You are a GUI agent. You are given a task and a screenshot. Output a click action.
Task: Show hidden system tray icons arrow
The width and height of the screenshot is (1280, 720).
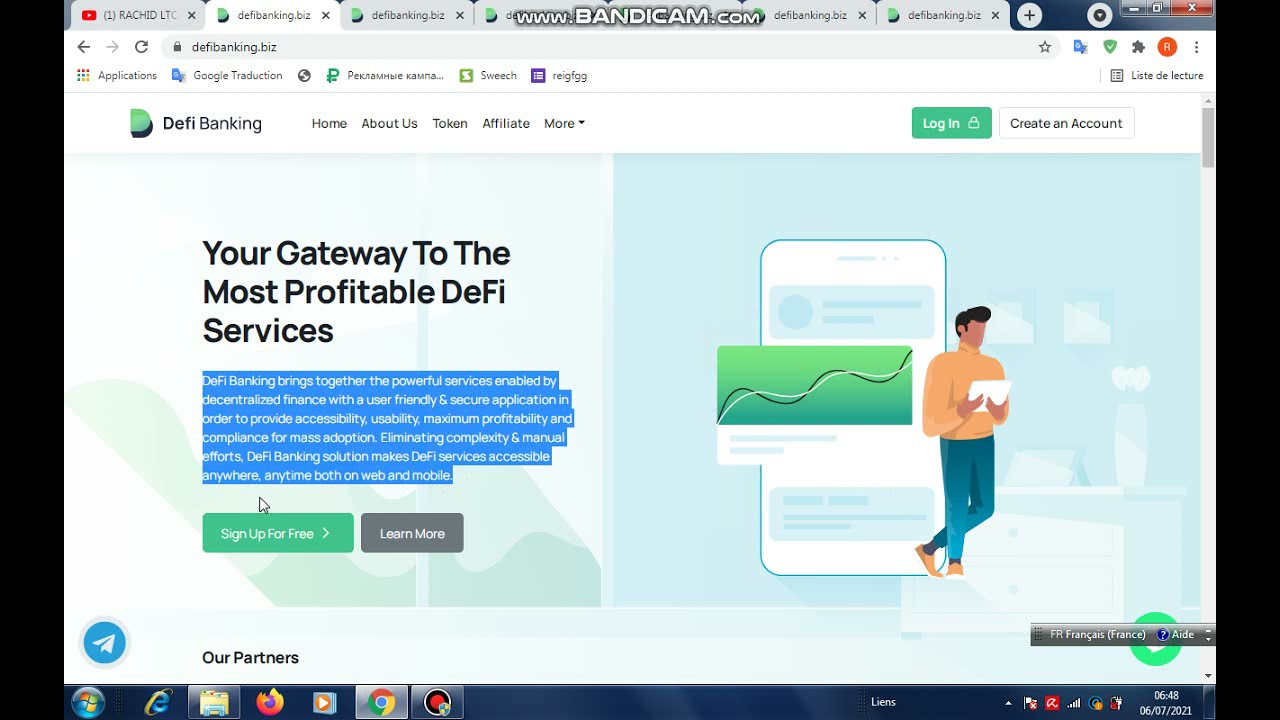(1008, 702)
